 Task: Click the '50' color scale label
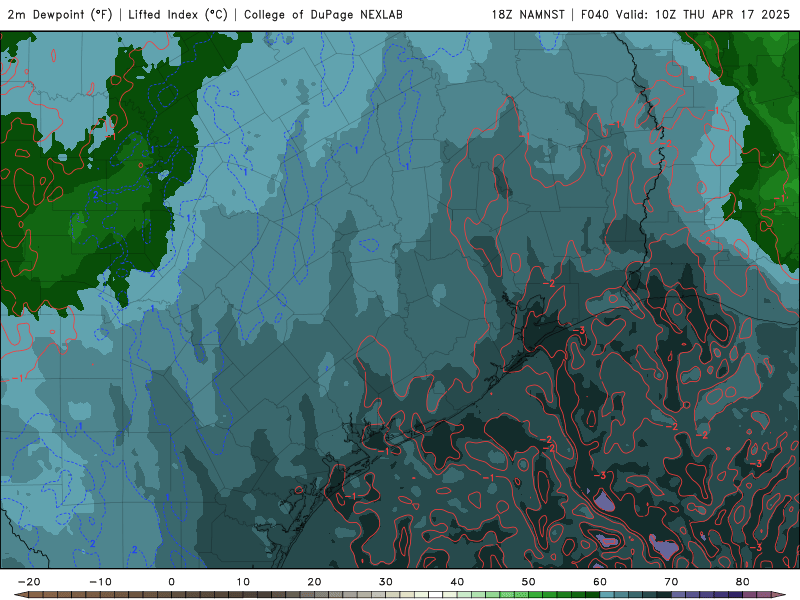529,582
